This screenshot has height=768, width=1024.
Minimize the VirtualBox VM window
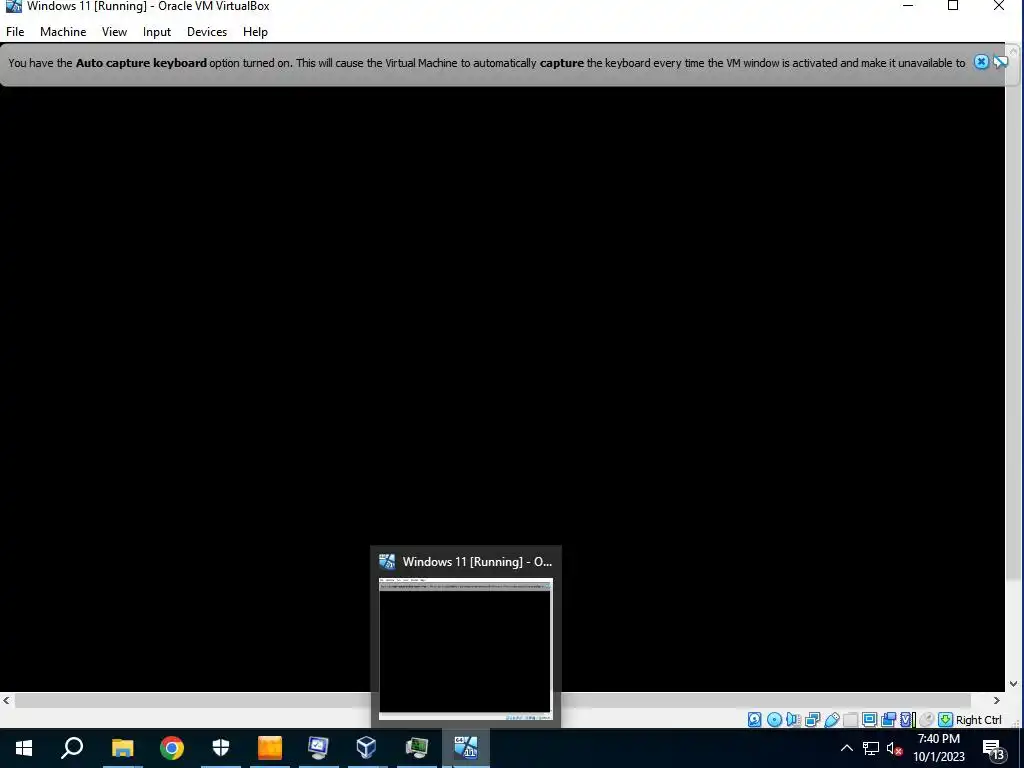908,6
